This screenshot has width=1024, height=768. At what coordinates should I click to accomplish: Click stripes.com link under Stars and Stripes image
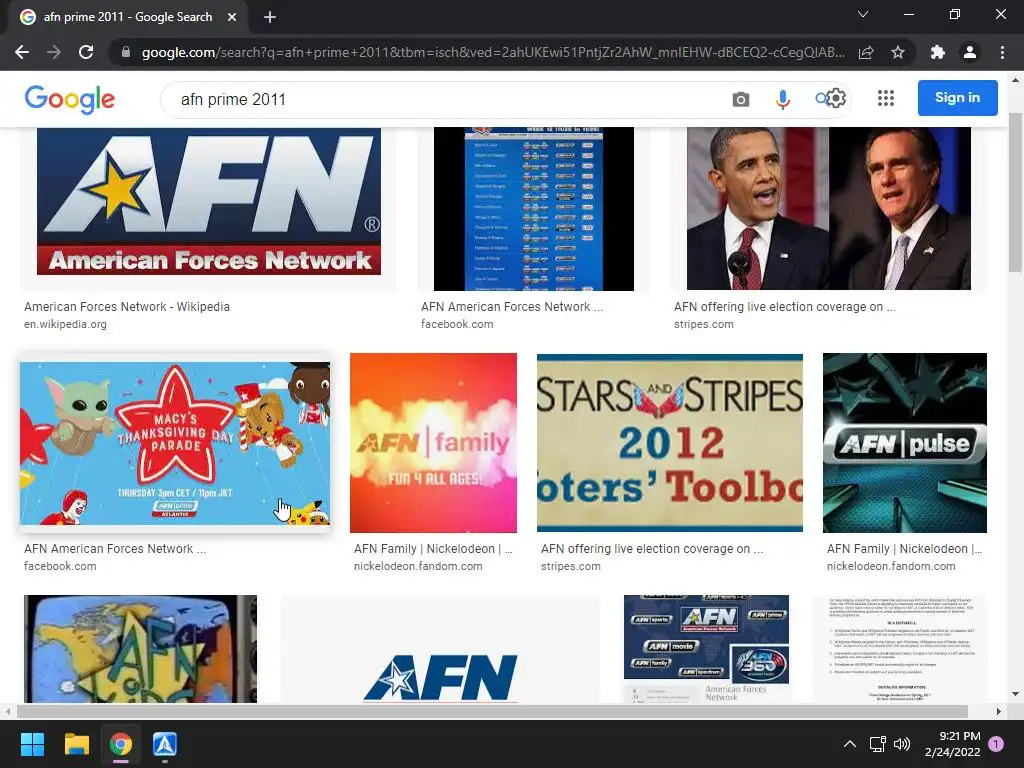coord(571,566)
